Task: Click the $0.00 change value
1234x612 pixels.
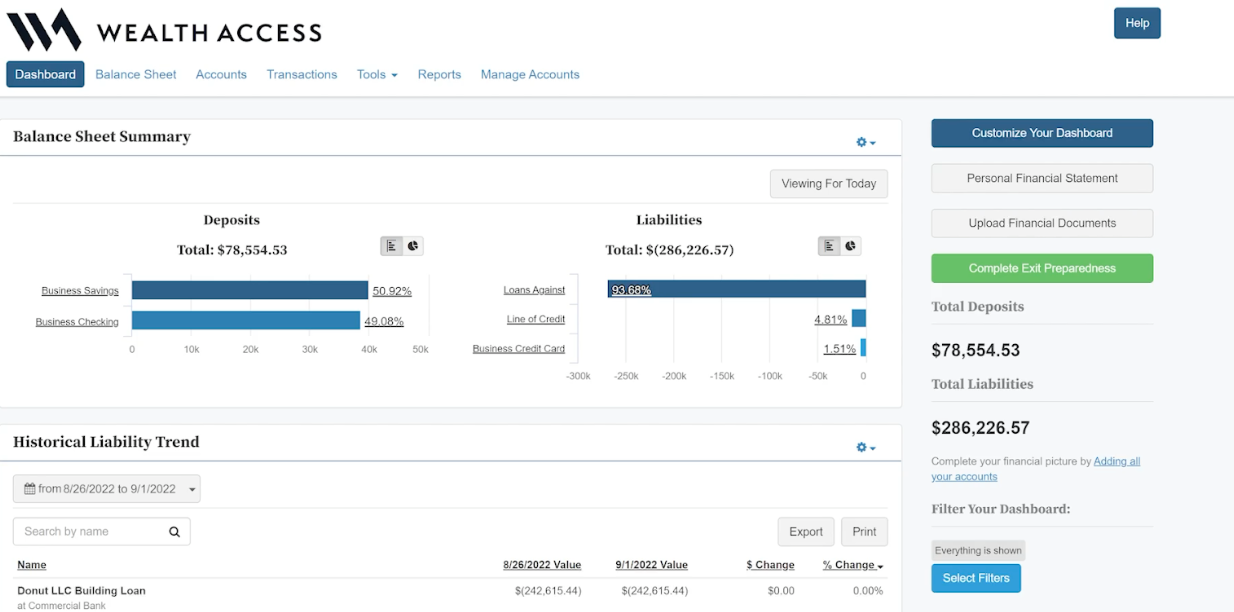Action: click(781, 591)
